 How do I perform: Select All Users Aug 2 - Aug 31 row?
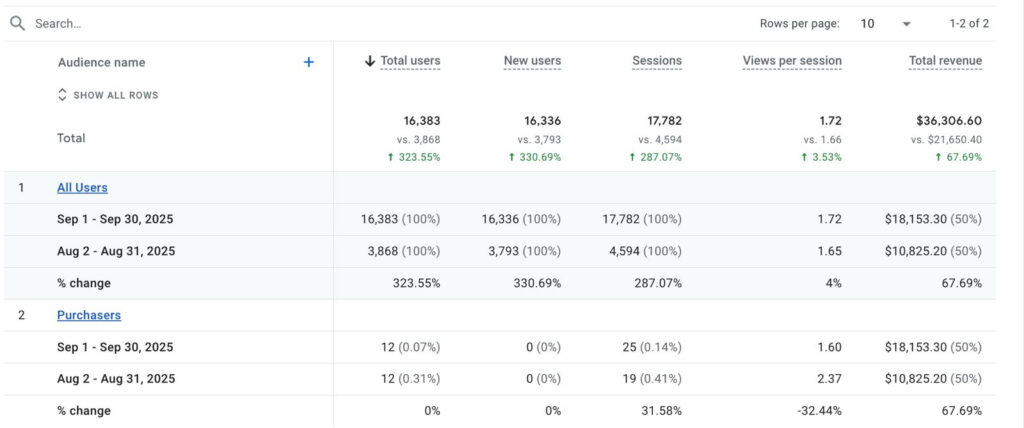[116, 251]
